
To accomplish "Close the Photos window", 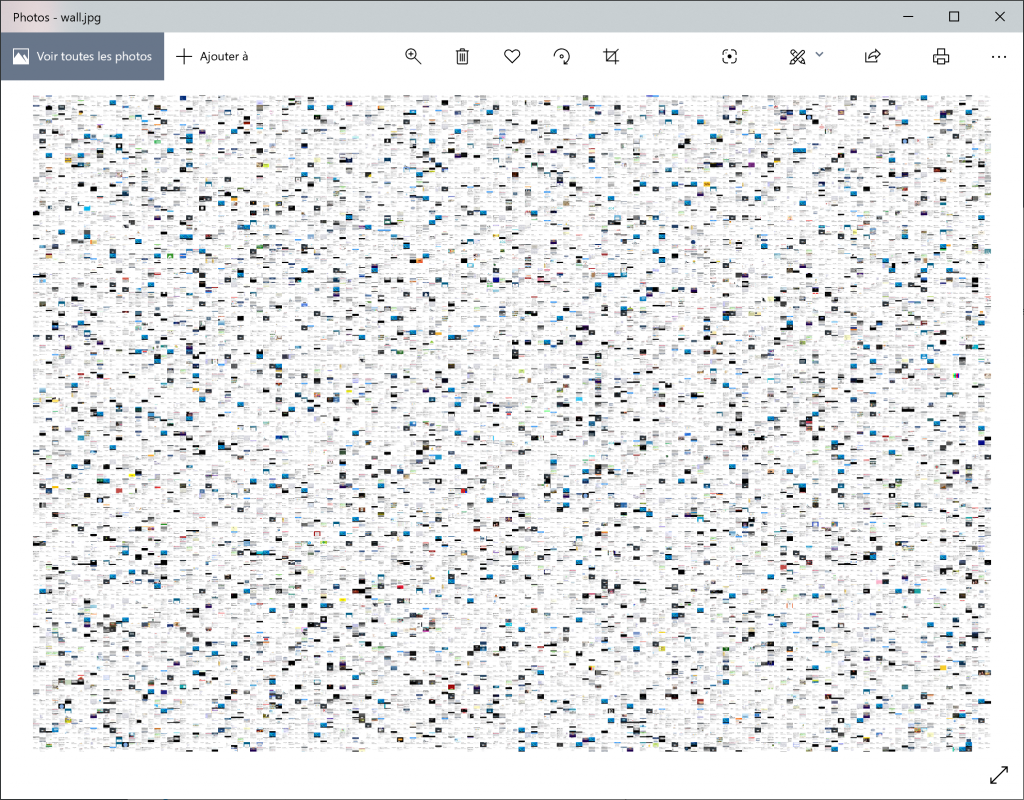I will [1000, 16].
